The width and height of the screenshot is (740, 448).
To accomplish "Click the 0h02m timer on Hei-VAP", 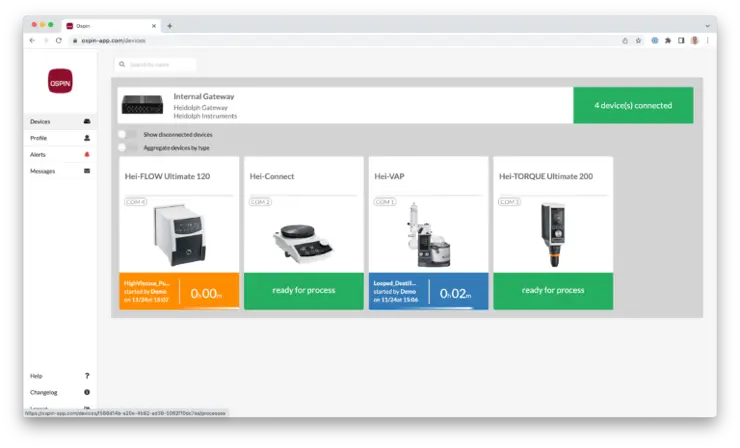I will click(455, 294).
